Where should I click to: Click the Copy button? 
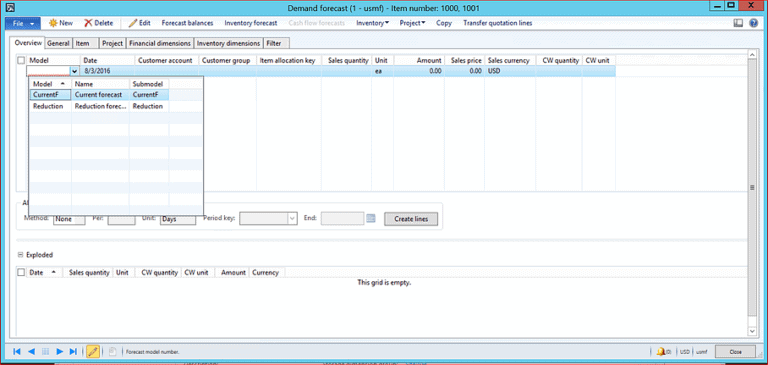[444, 23]
